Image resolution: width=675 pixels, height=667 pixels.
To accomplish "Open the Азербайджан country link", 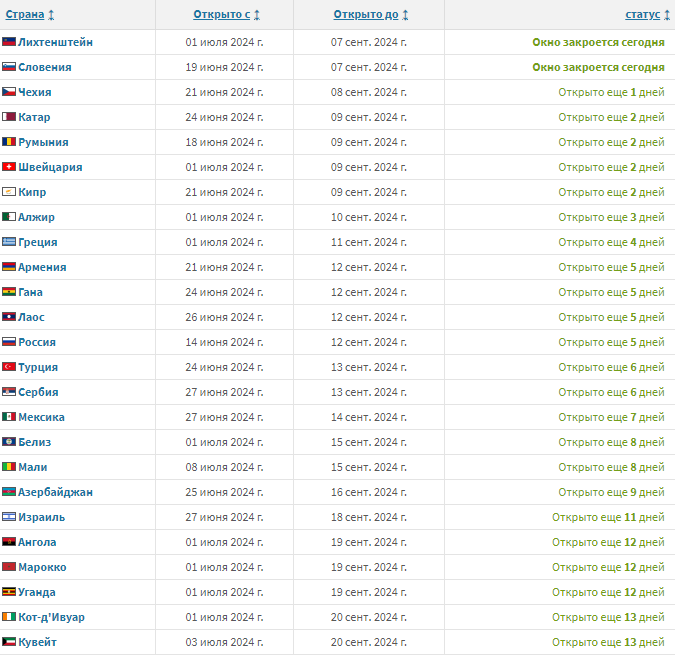I will click(56, 492).
